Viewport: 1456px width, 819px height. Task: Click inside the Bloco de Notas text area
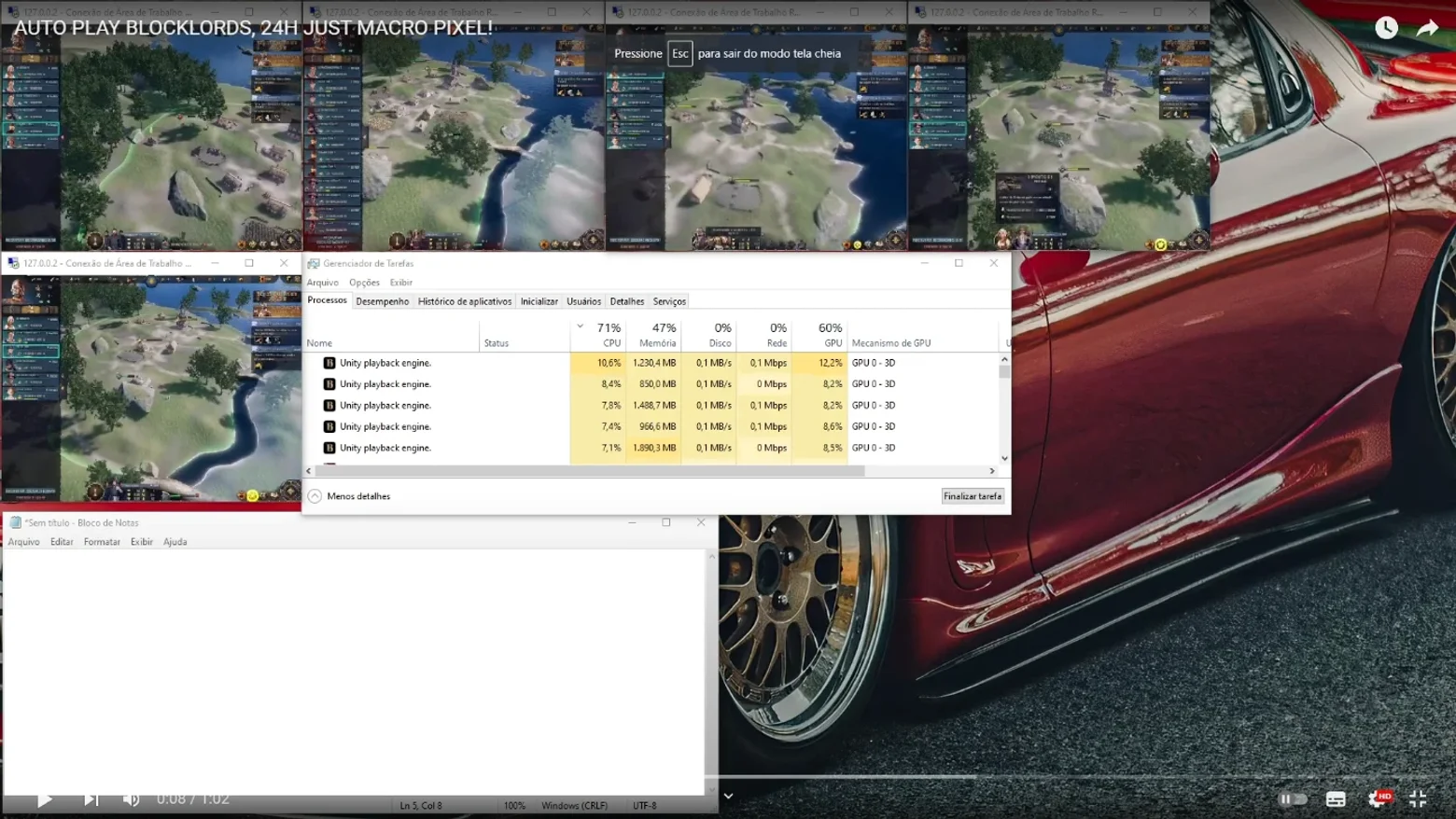click(355, 672)
